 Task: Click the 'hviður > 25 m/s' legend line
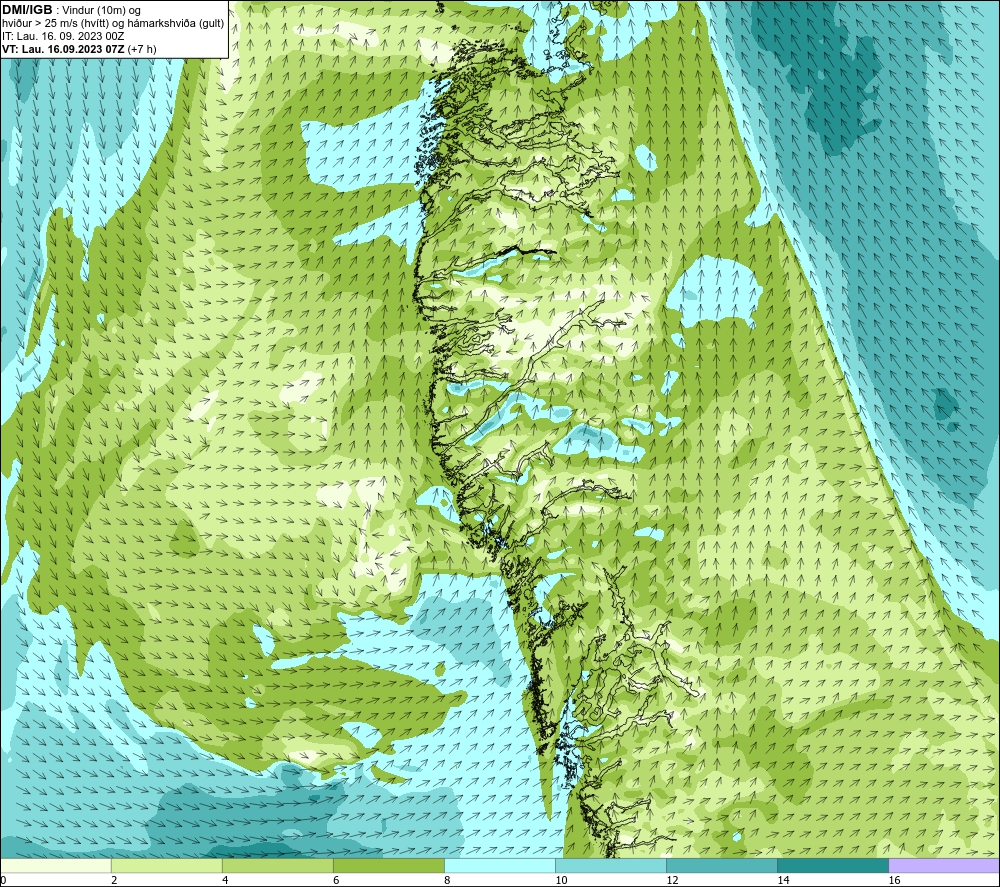tap(113, 24)
